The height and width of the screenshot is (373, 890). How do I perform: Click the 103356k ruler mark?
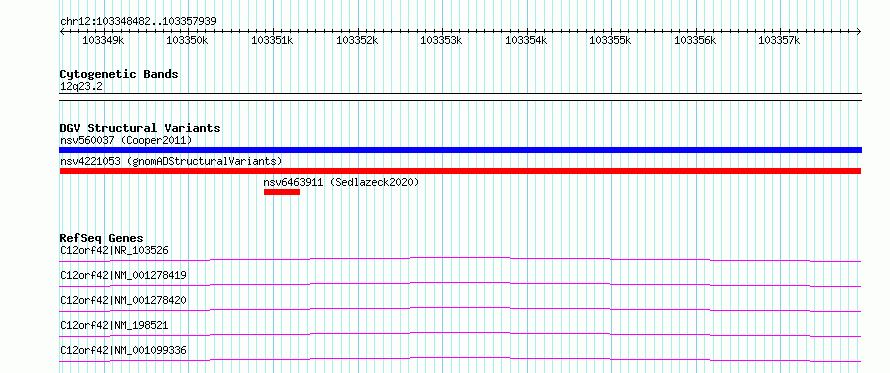coord(695,40)
